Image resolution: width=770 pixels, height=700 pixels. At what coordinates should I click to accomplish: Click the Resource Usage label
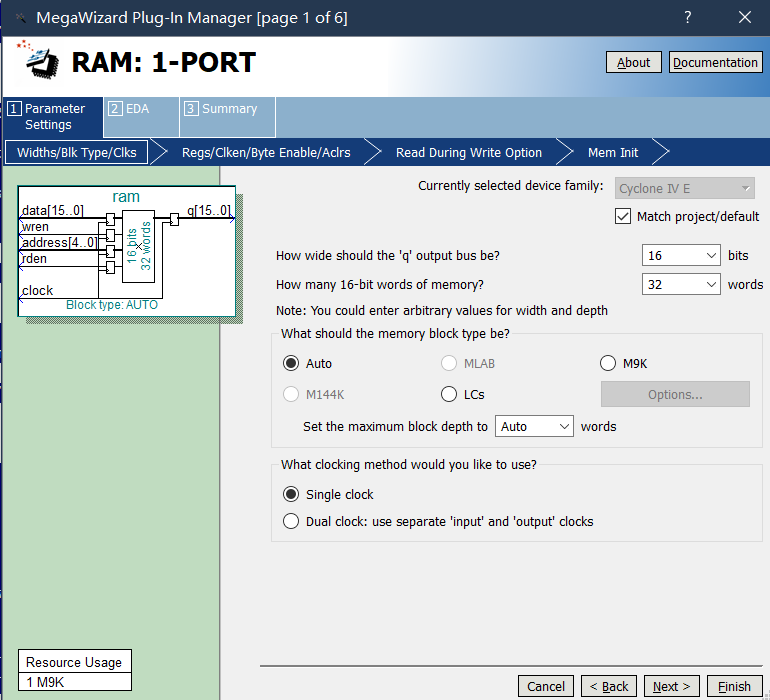pos(74,662)
